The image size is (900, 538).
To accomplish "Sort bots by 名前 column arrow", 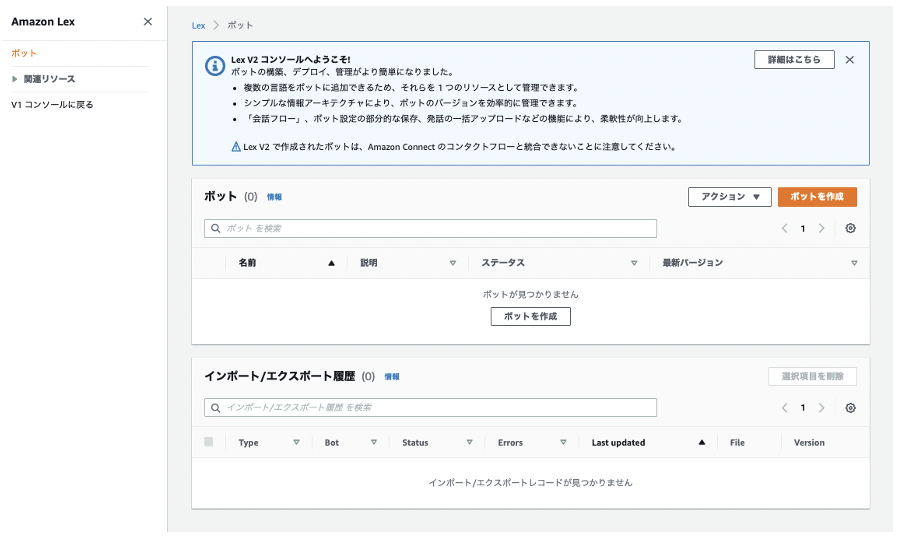I will pos(331,263).
